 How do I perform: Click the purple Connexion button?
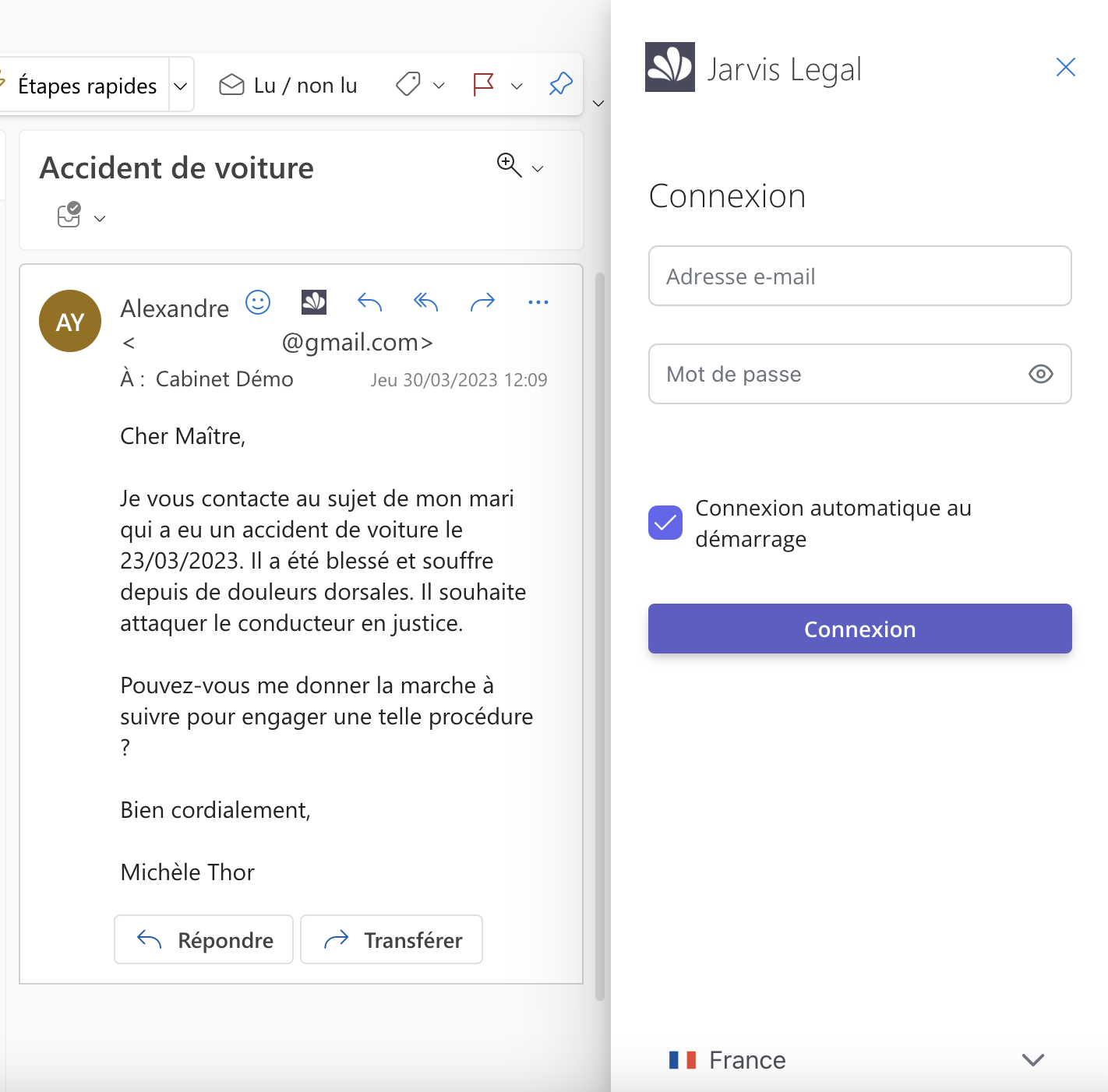[860, 629]
